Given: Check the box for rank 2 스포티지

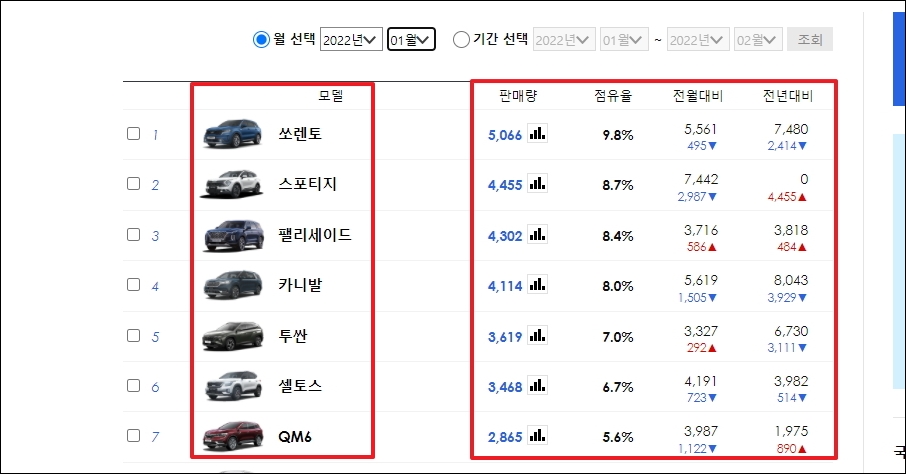Looking at the screenshot, I should click(133, 184).
